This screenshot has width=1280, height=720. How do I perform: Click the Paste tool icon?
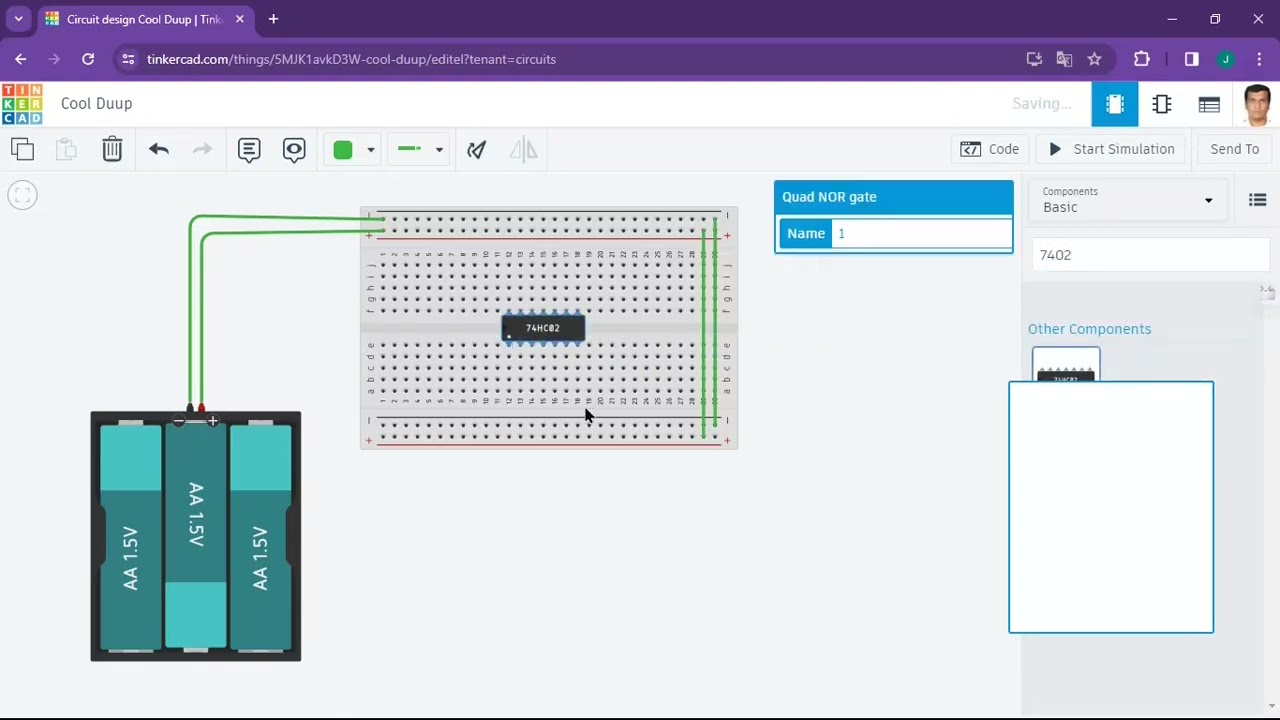[66, 149]
